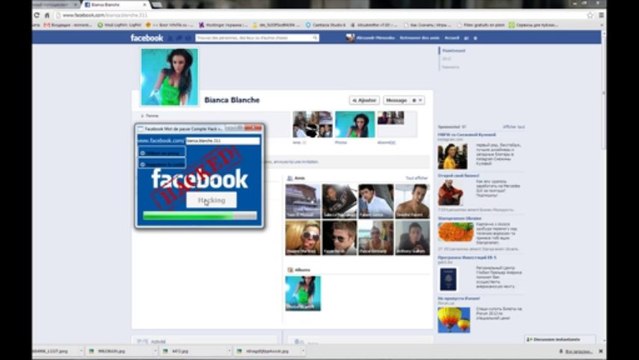Open dropdown arrow of AAY2.jpg download
Screen dimensions: 639x360
point(229,351)
